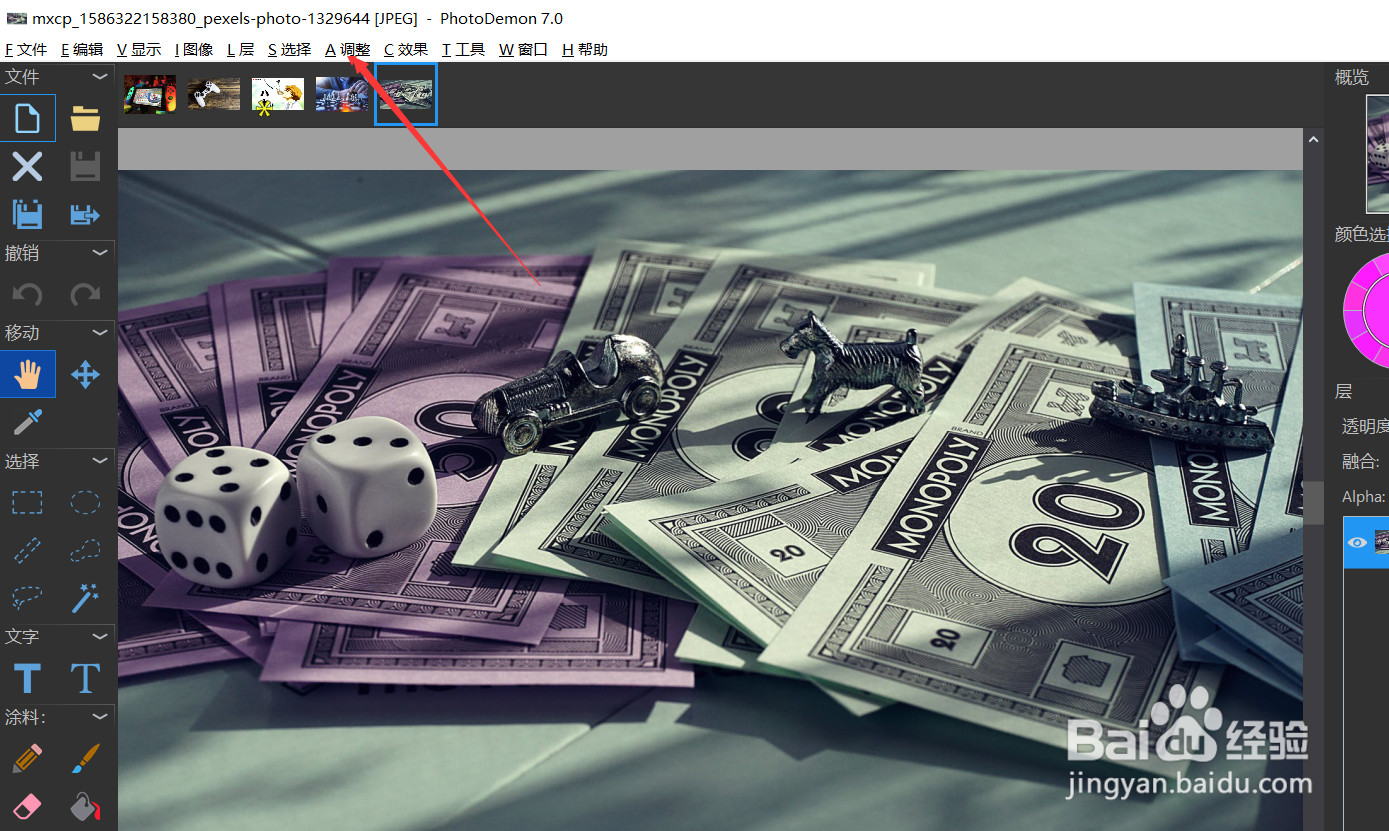
Task: Click the Undo arrow icon
Action: coord(27,295)
